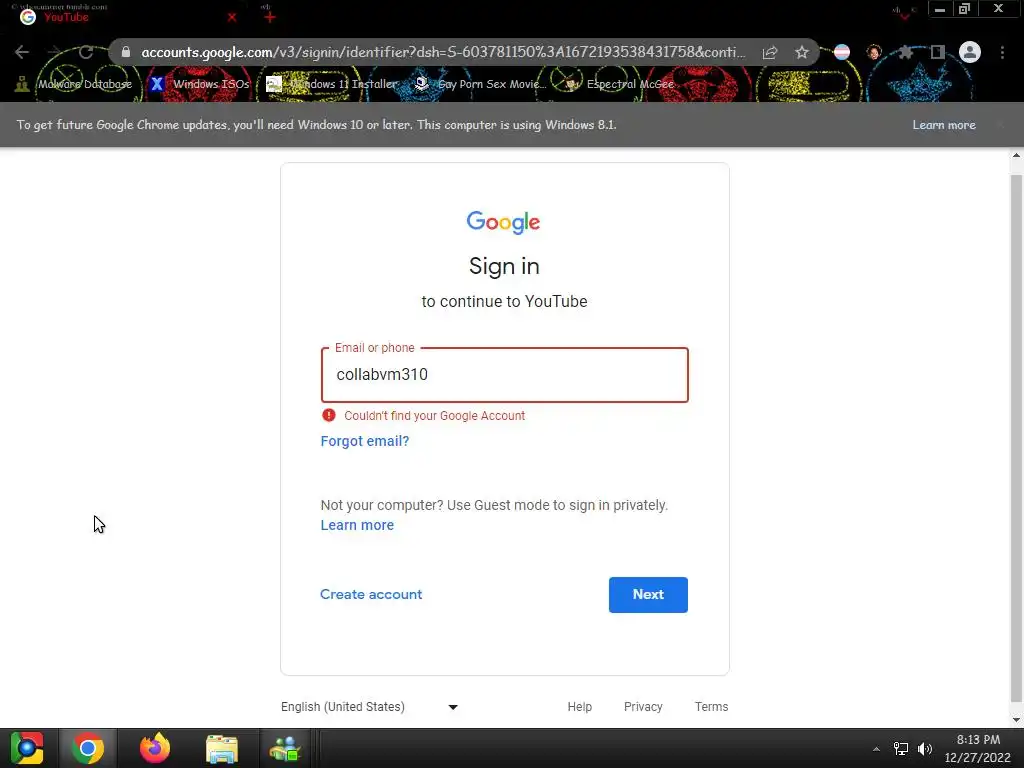This screenshot has height=768, width=1024.
Task: Open the Chrome profile avatar icon
Action: [970, 52]
